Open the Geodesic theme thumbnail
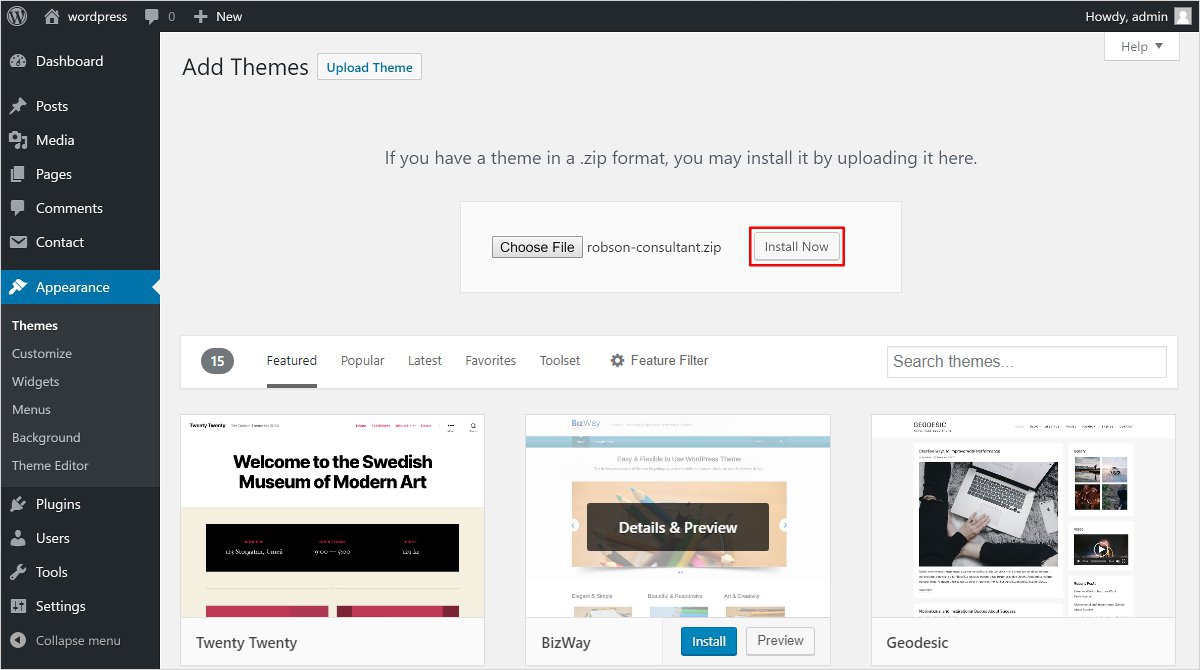The height and width of the screenshot is (670, 1200). tap(1023, 516)
